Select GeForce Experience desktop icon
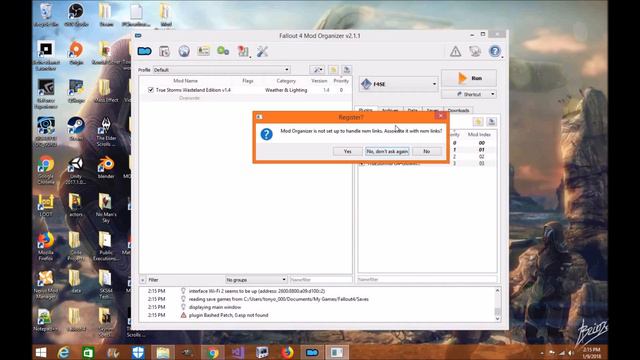This screenshot has width=640, height=360. coord(46,94)
